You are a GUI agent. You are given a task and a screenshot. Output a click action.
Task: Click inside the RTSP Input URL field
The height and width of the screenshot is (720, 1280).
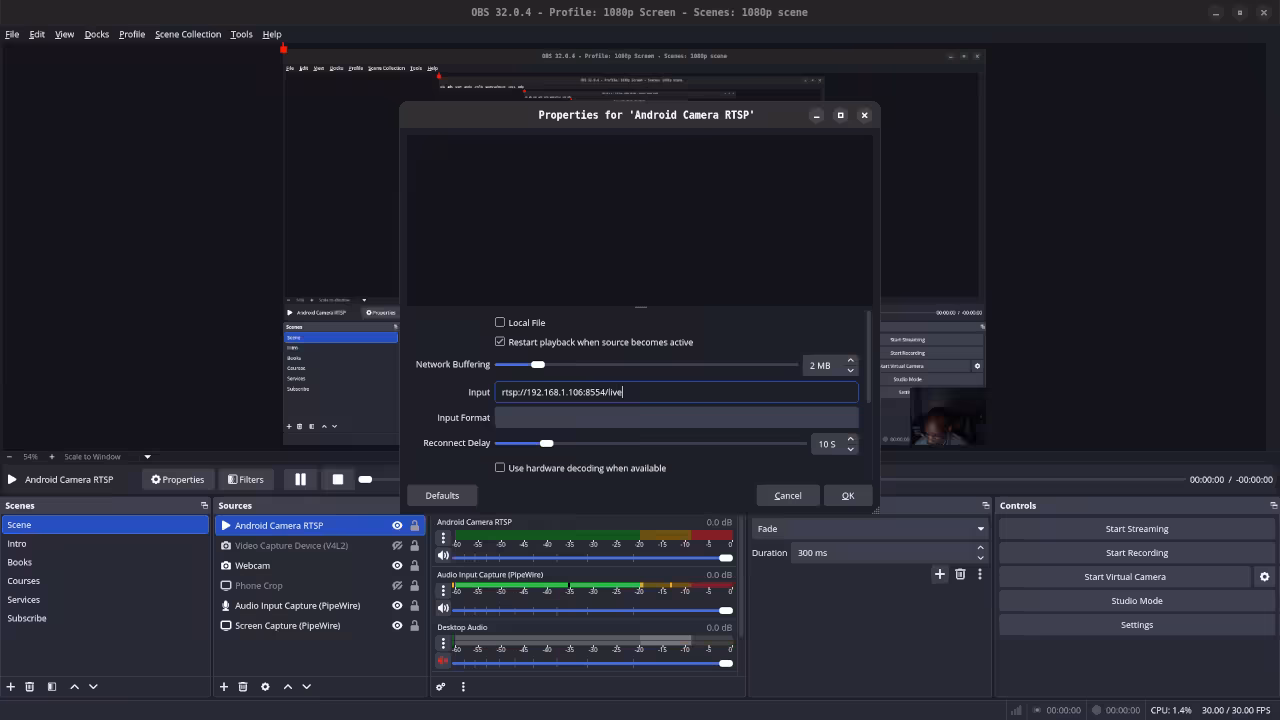[676, 392]
